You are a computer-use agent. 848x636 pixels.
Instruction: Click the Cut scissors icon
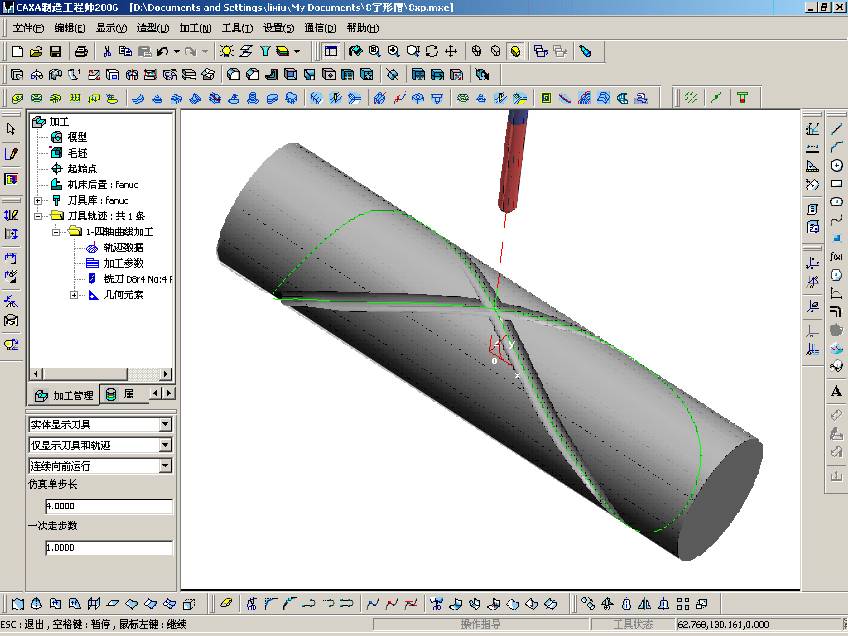coord(107,51)
